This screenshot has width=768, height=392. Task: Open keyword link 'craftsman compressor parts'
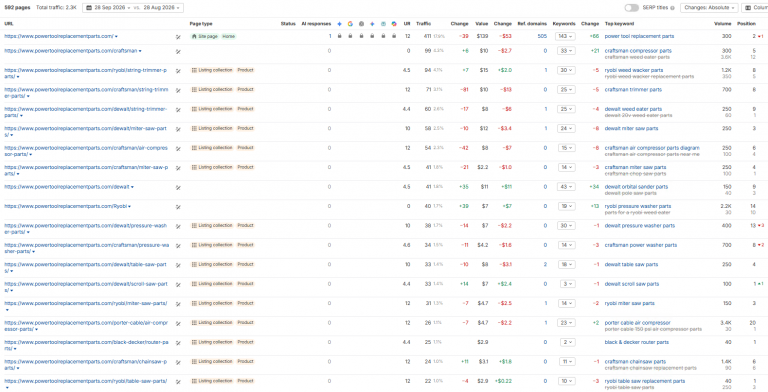[638, 50]
